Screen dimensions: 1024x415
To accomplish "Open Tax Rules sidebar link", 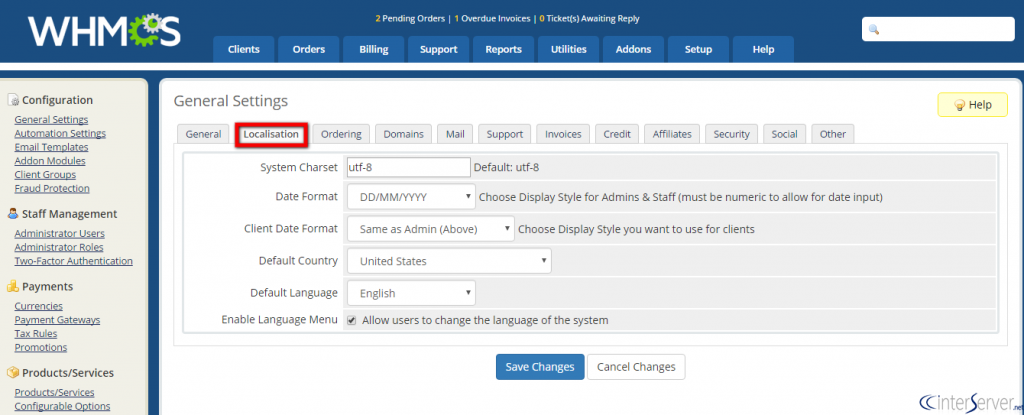I will click(x=36, y=333).
